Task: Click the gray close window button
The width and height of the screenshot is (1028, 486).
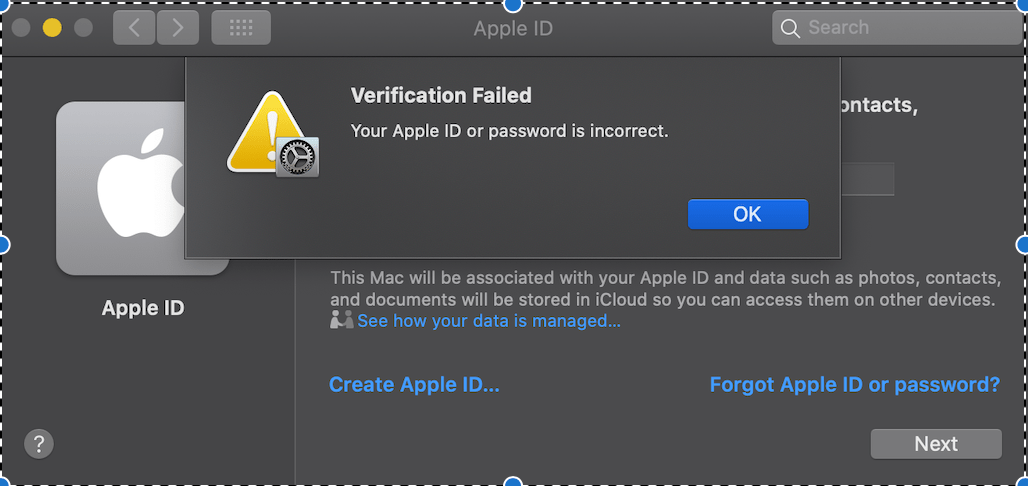Action: click(x=21, y=28)
